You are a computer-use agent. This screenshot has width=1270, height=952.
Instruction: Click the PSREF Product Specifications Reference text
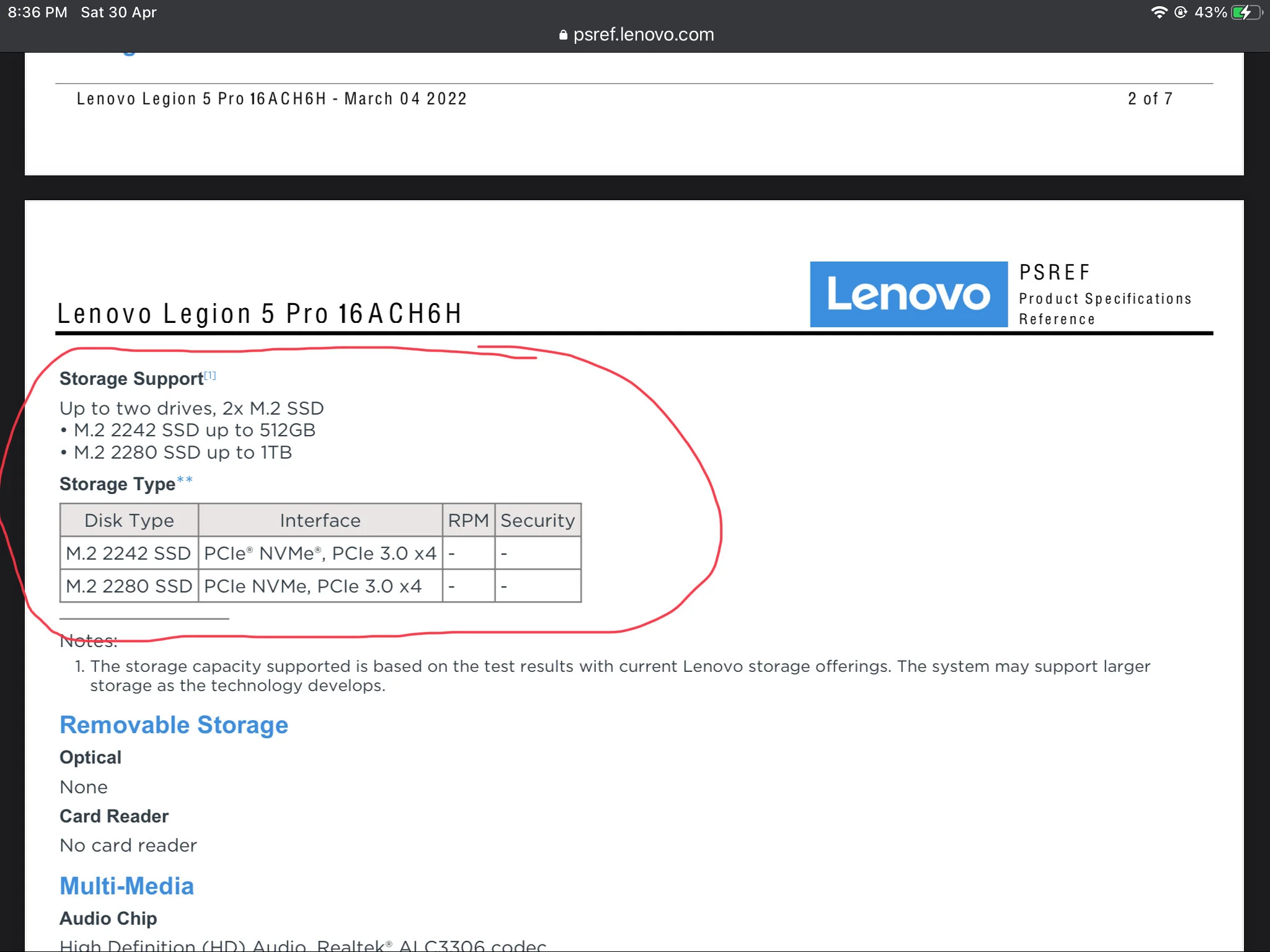1105,294
